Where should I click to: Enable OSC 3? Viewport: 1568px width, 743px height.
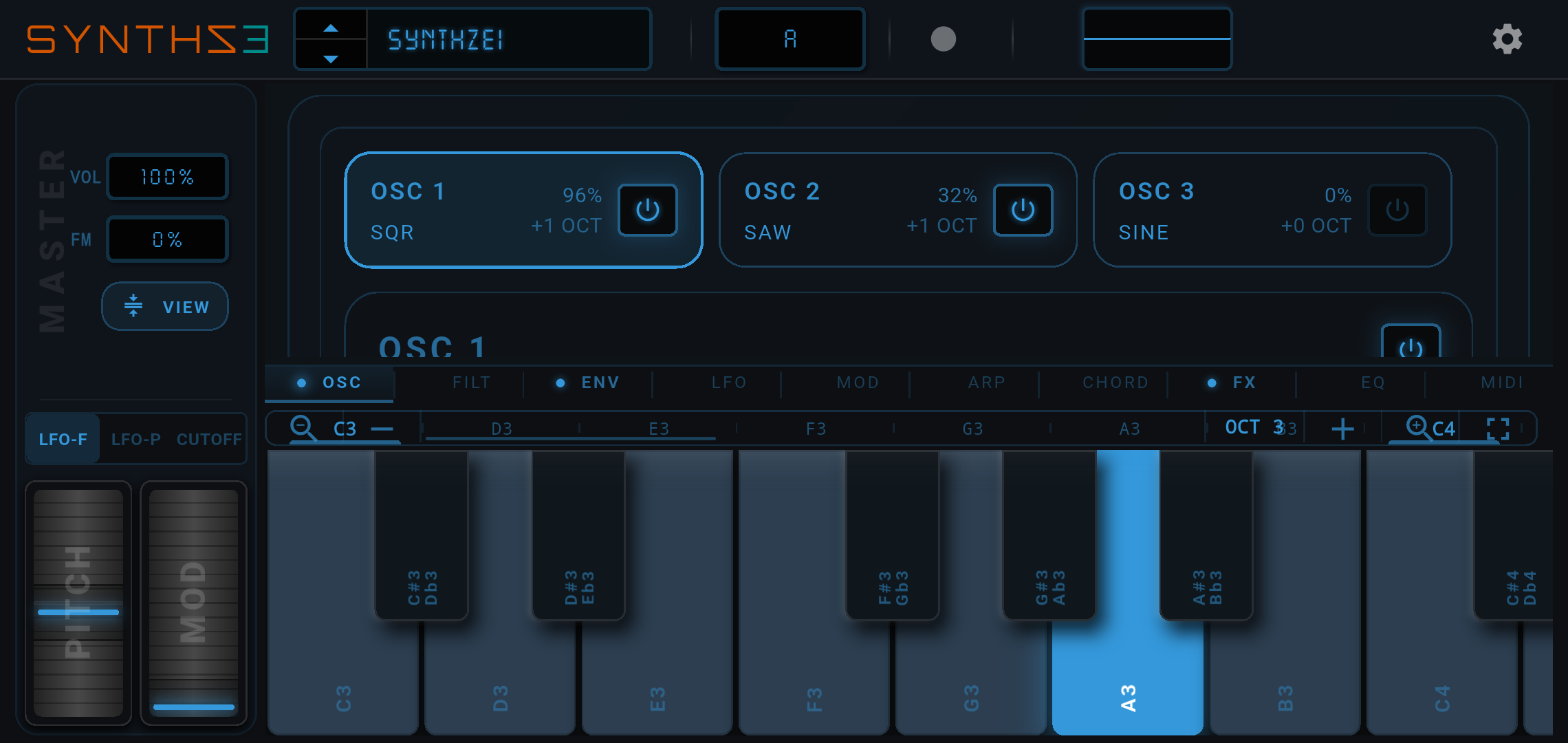coord(1397,211)
